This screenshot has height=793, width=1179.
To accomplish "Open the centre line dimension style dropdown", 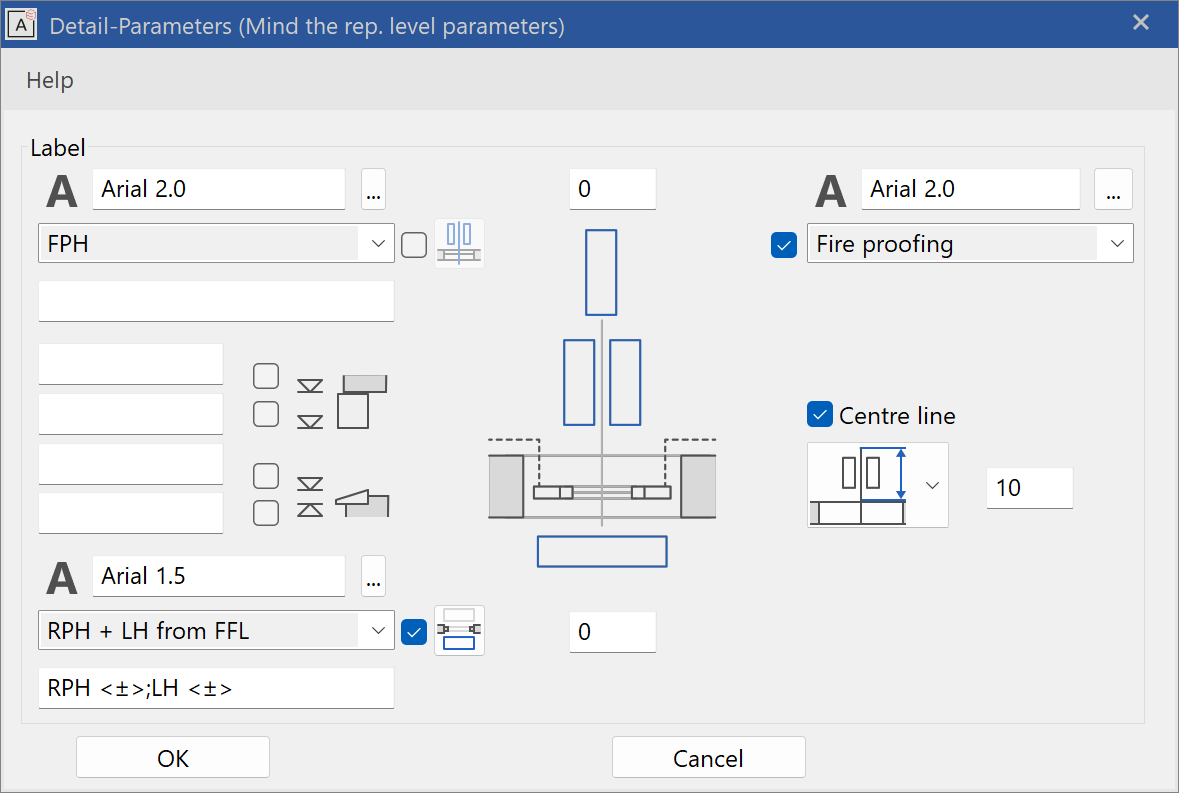I will click(878, 485).
